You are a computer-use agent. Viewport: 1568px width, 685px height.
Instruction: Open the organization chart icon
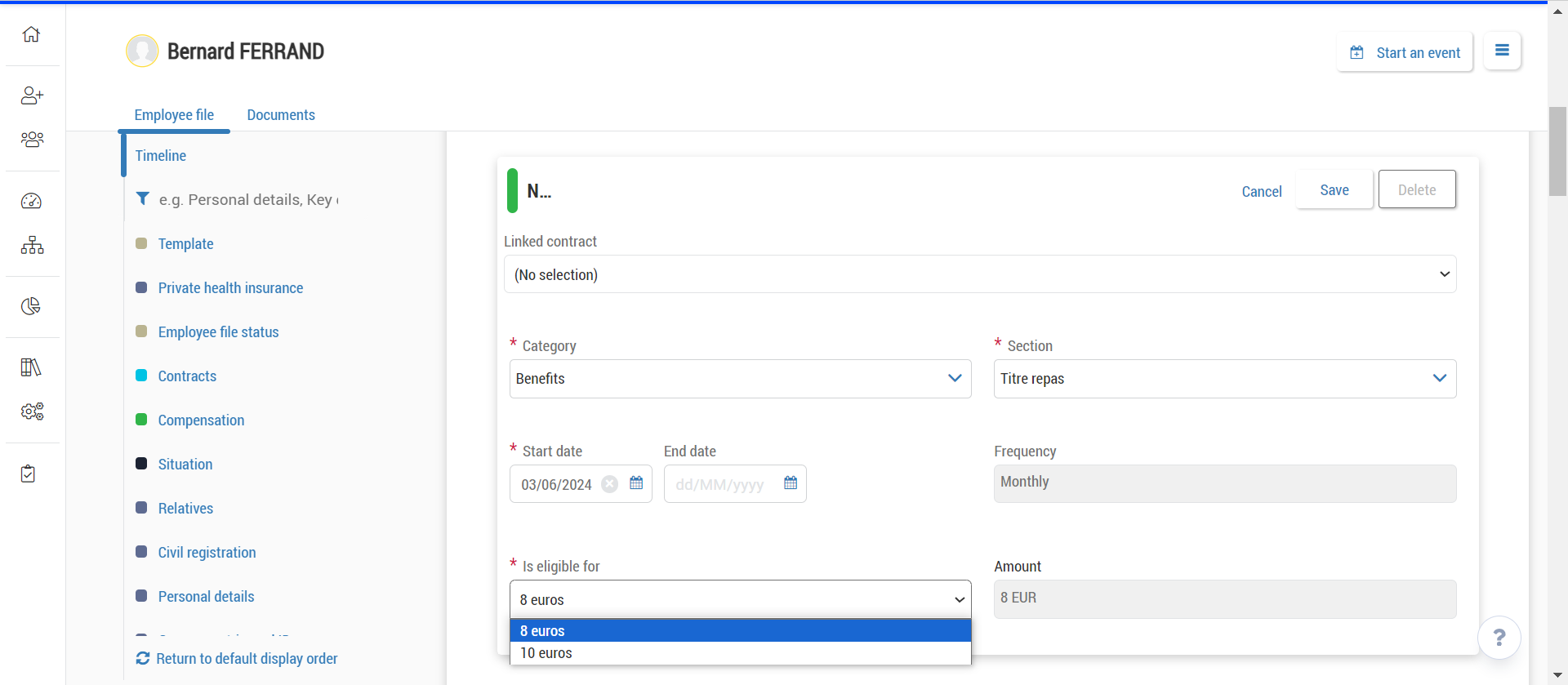[32, 245]
